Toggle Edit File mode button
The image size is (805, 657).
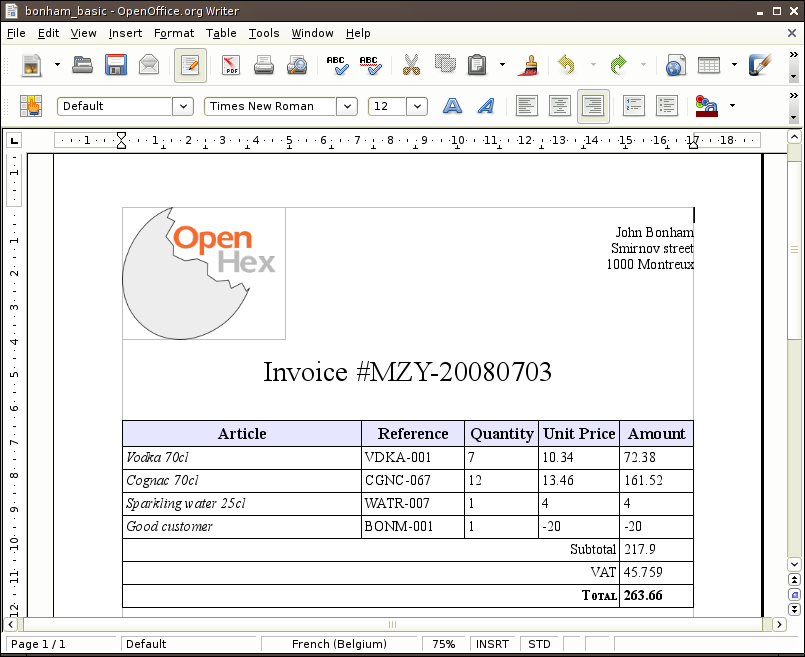point(190,66)
